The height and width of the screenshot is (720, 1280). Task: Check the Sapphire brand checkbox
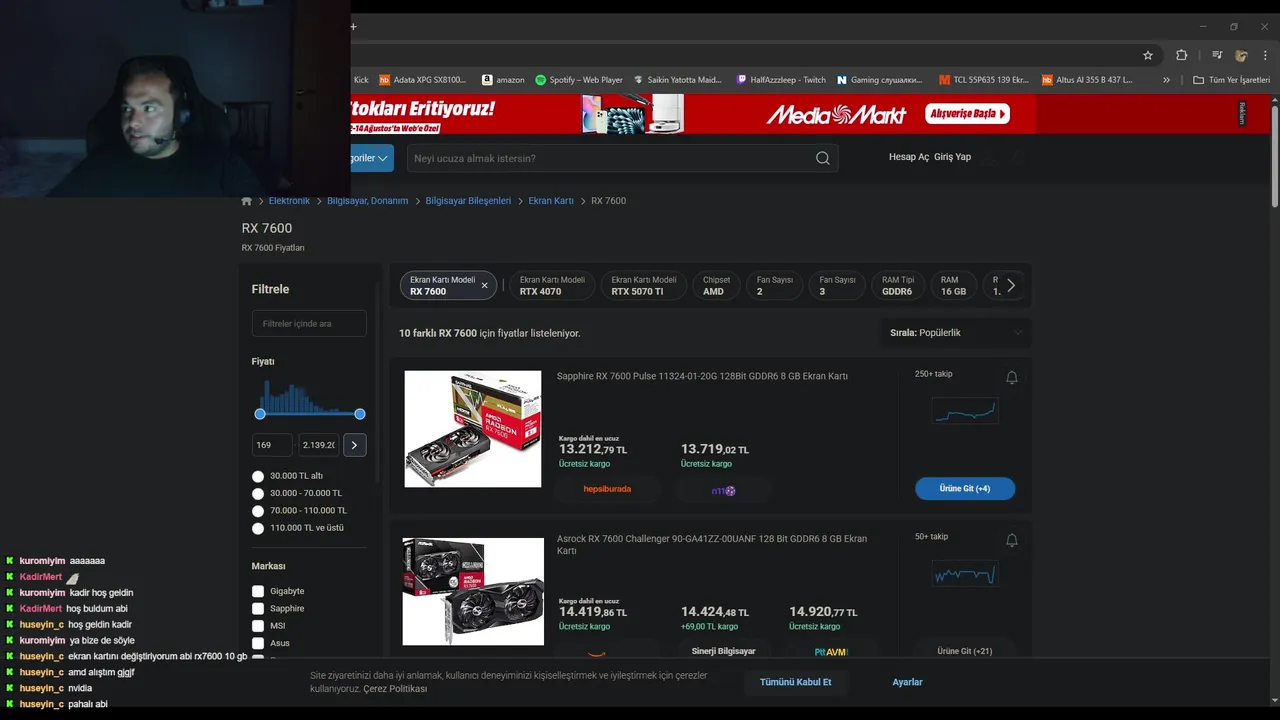(x=258, y=608)
